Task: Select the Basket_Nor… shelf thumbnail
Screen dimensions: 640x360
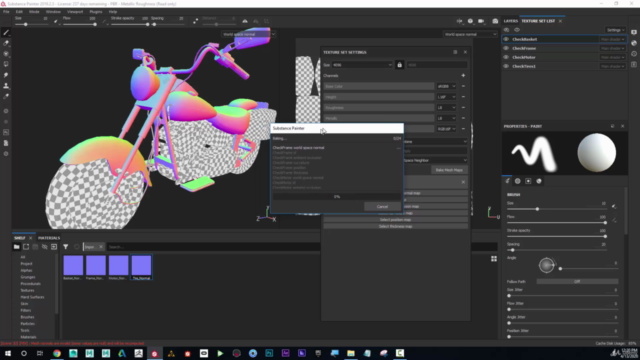Action: pyautogui.click(x=73, y=267)
